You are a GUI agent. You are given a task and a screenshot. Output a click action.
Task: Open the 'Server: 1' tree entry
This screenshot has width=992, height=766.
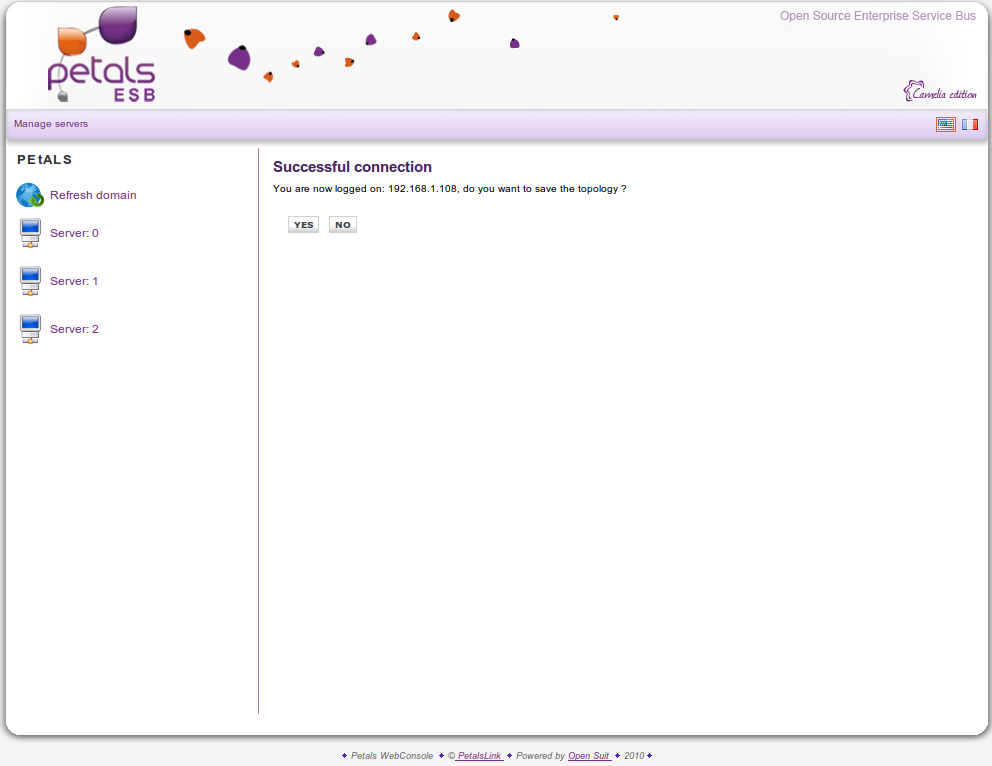click(74, 281)
